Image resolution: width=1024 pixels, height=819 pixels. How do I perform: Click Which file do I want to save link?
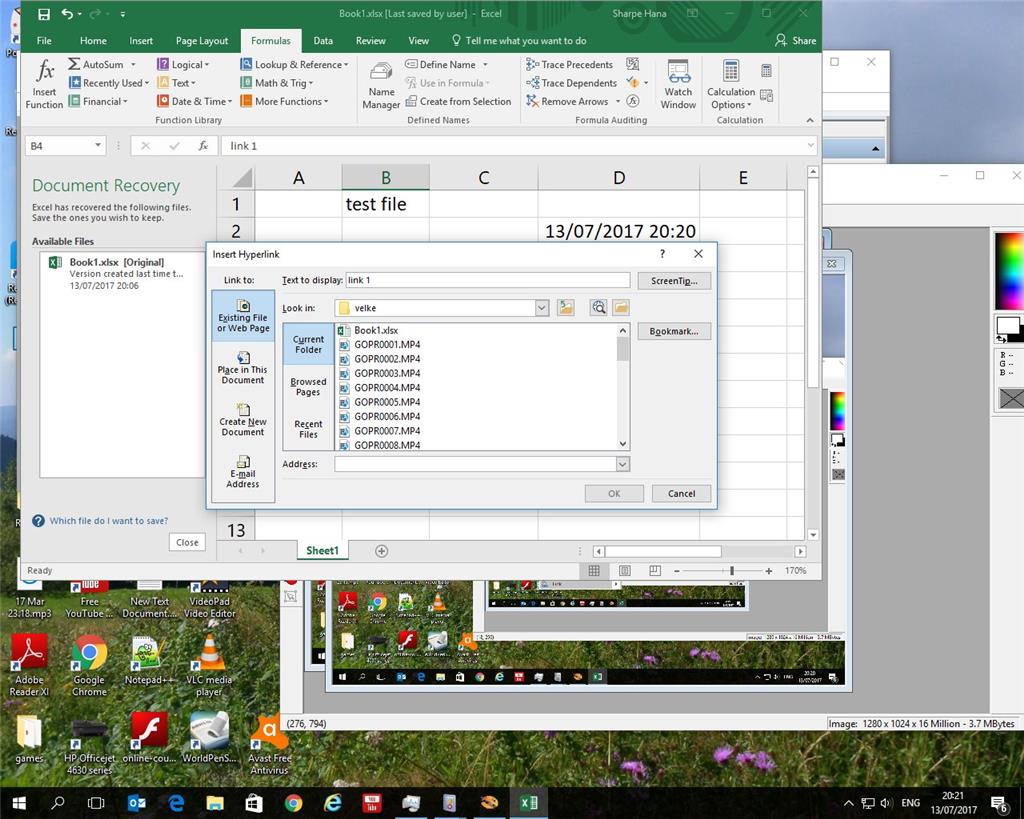108,521
